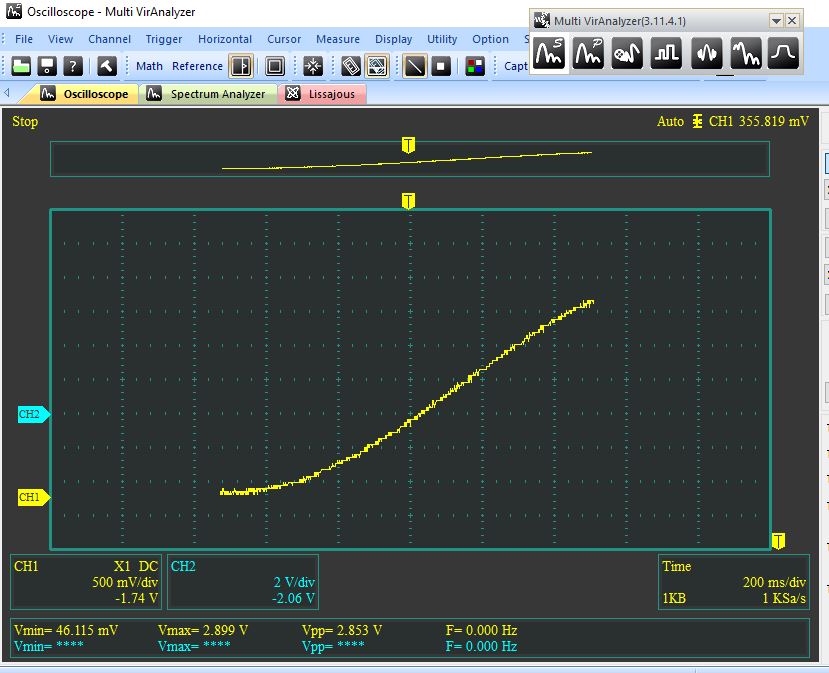Click the Save floppy disk icon

[47, 66]
